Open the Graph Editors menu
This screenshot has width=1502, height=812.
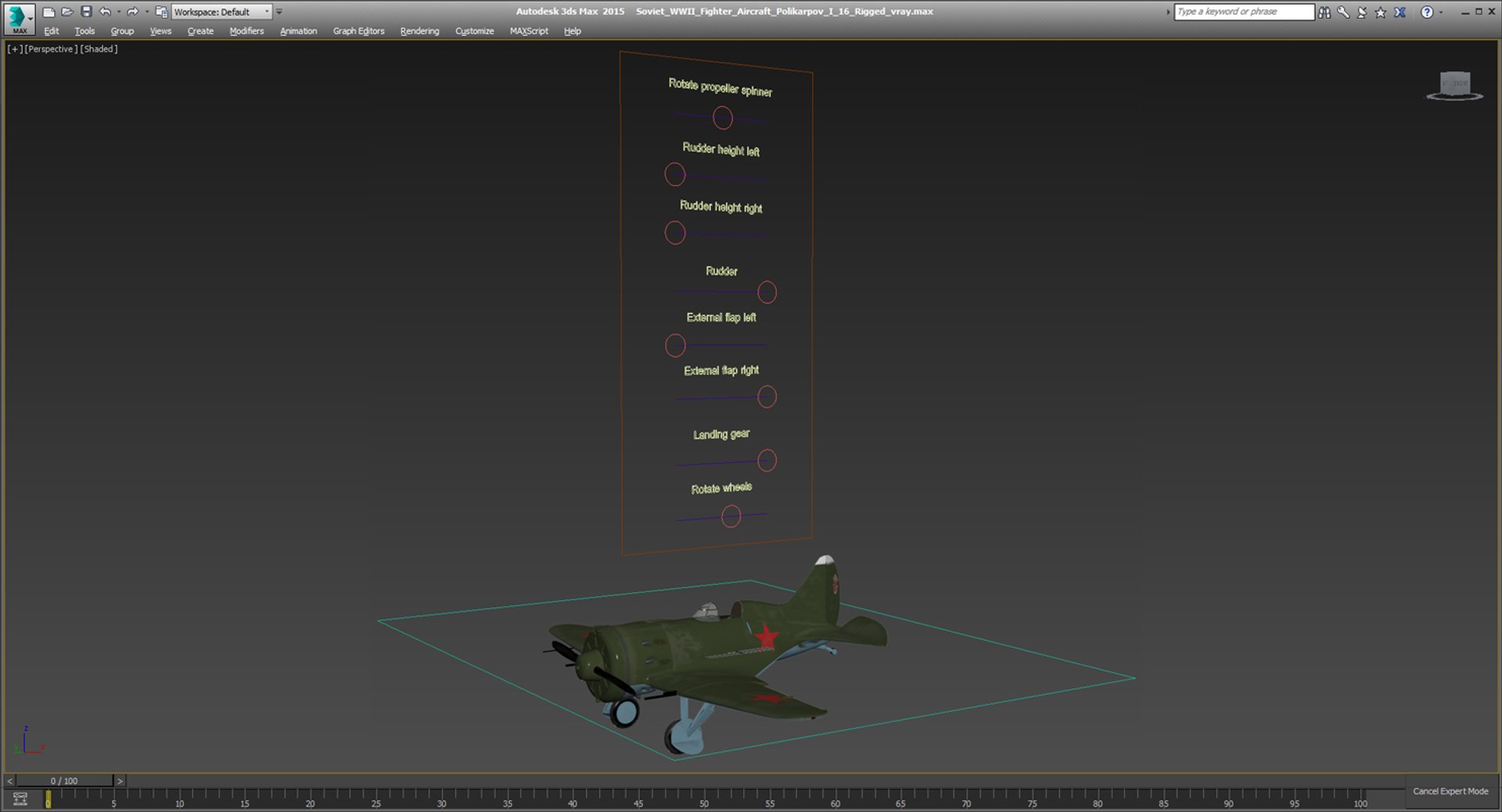coord(358,31)
